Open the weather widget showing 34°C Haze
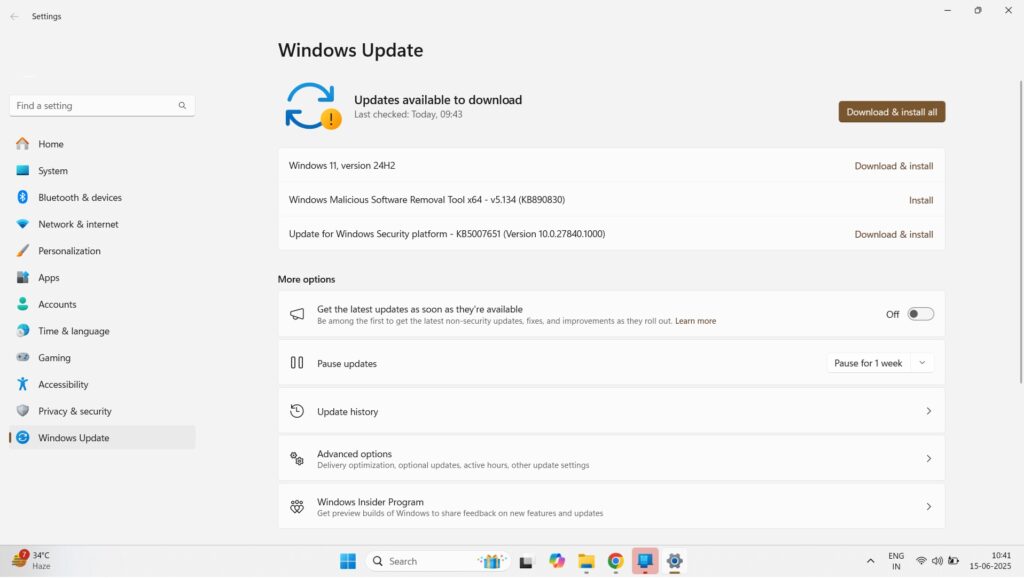Image resolution: width=1024 pixels, height=578 pixels. pos(31,560)
